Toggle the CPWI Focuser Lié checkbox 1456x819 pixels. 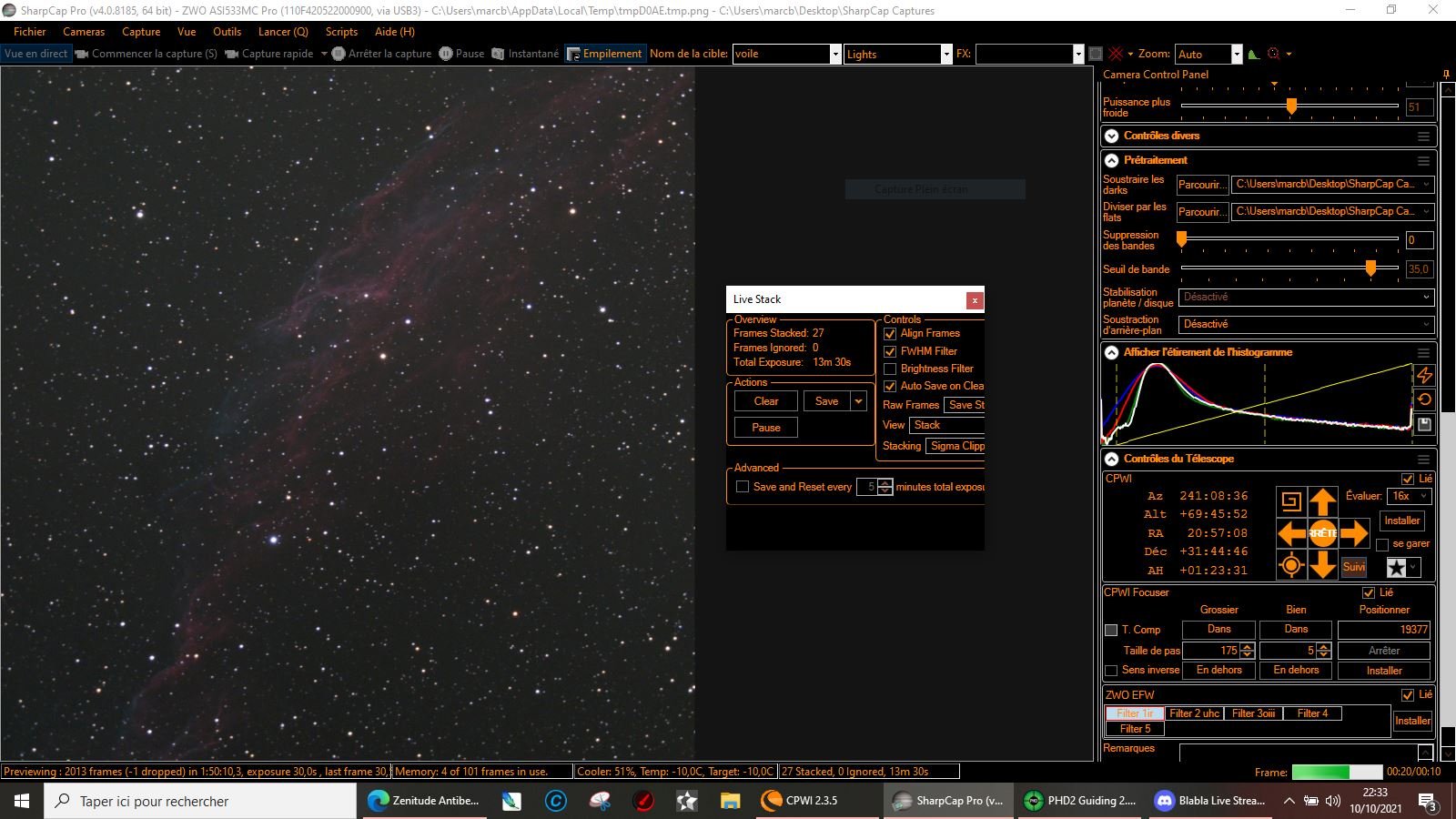pyautogui.click(x=1369, y=592)
